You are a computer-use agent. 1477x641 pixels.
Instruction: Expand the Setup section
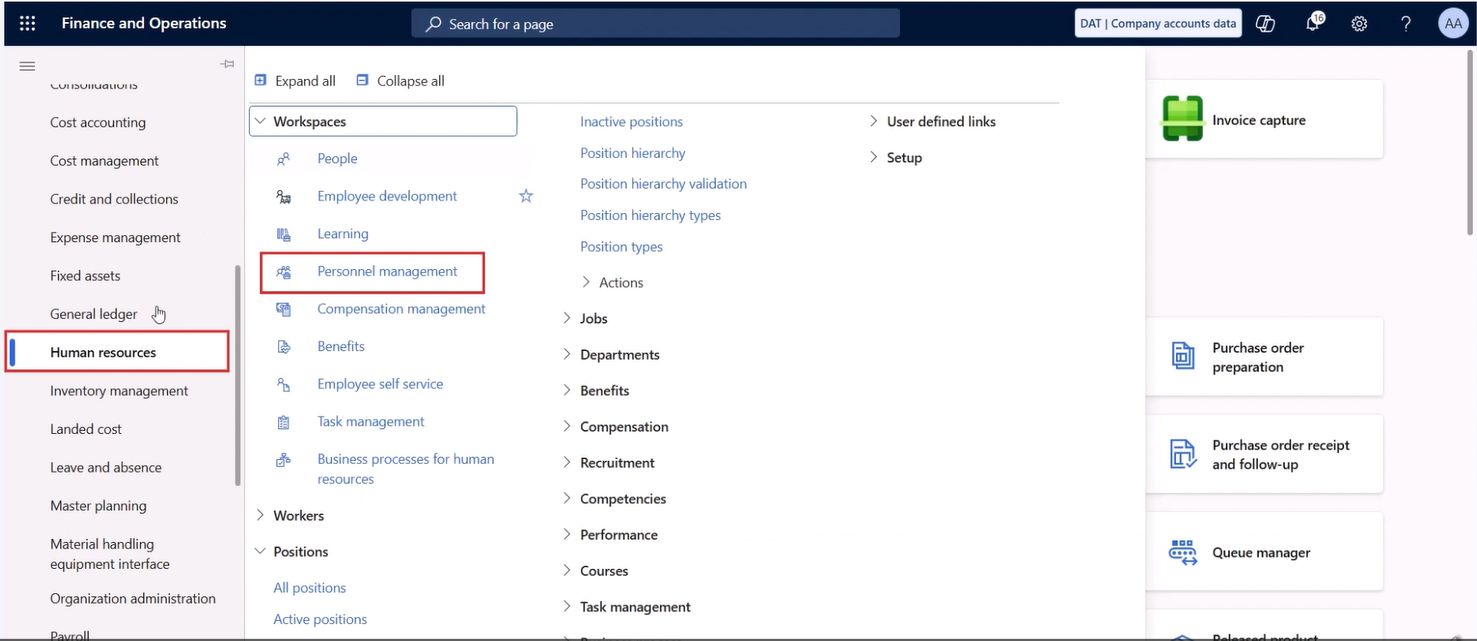(x=874, y=157)
